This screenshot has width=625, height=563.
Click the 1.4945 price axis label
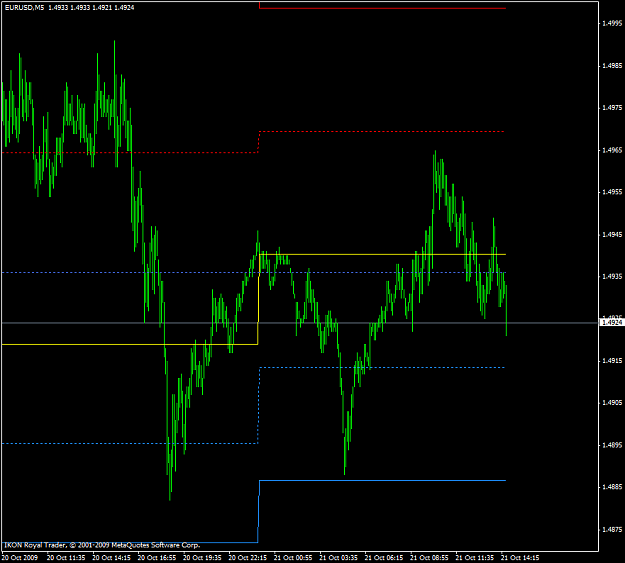click(612, 234)
